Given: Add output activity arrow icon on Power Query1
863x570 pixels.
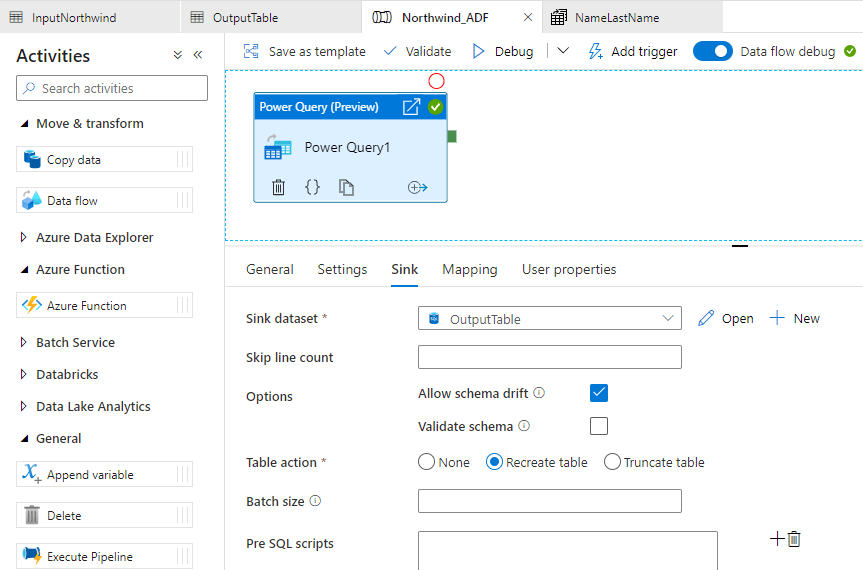Looking at the screenshot, I should pyautogui.click(x=417, y=187).
